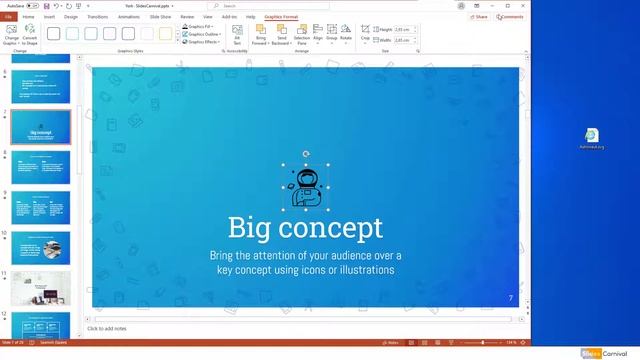
Task: Click the Search box in title bar
Action: click(269, 6)
